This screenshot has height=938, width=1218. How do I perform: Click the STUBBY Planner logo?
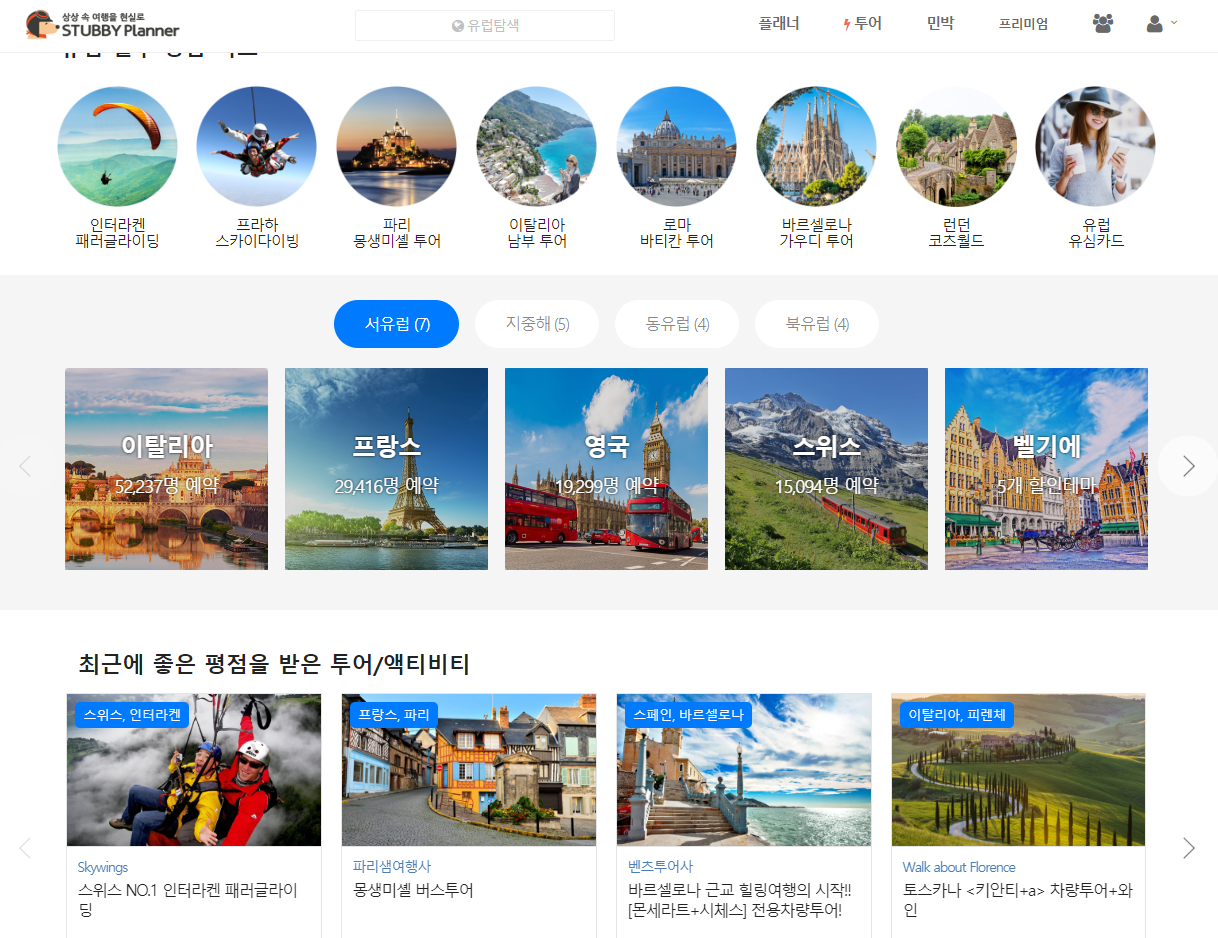pos(102,24)
